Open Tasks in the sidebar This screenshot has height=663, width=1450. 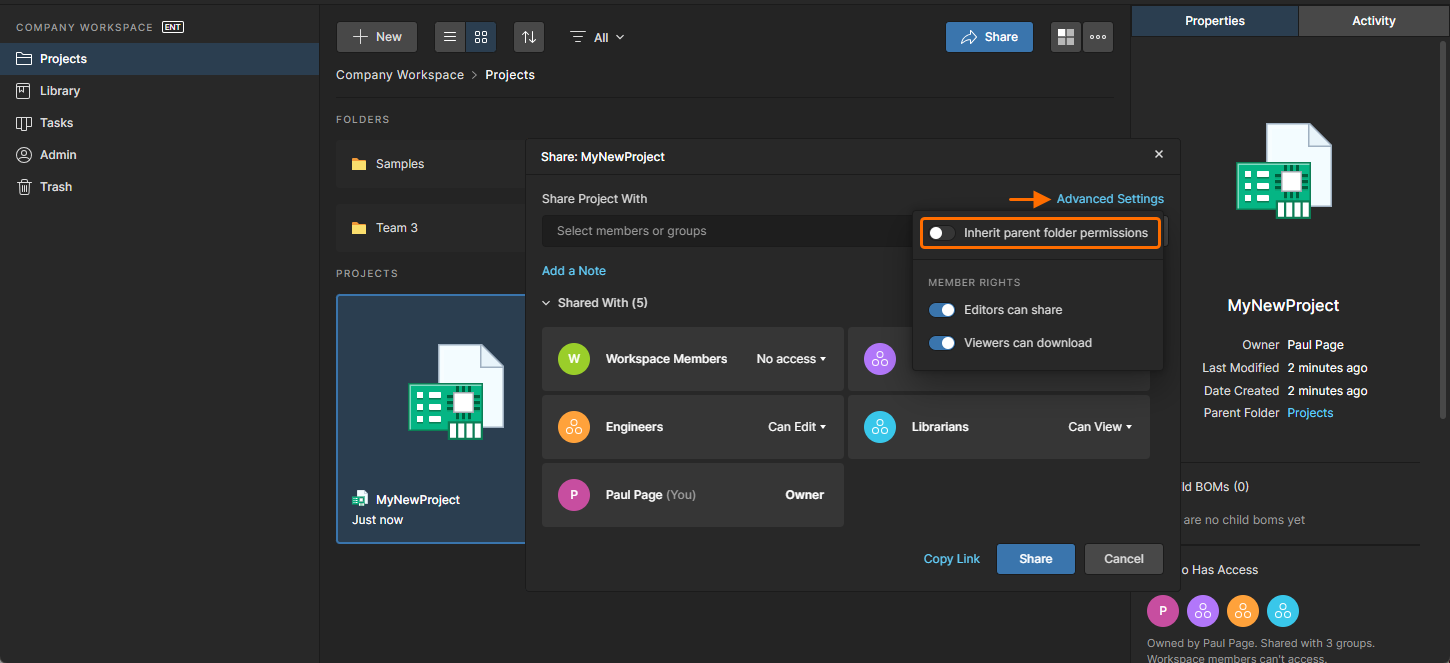[x=56, y=123]
